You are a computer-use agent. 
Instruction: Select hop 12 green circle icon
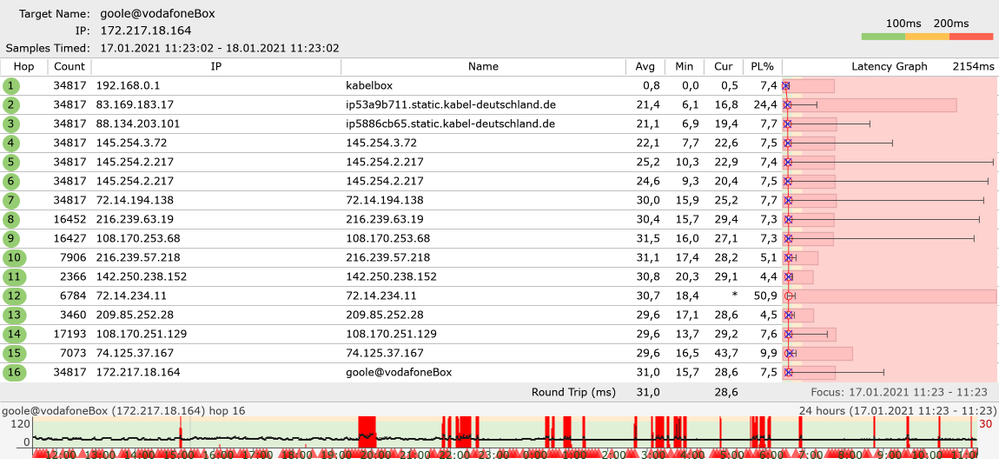click(x=15, y=296)
